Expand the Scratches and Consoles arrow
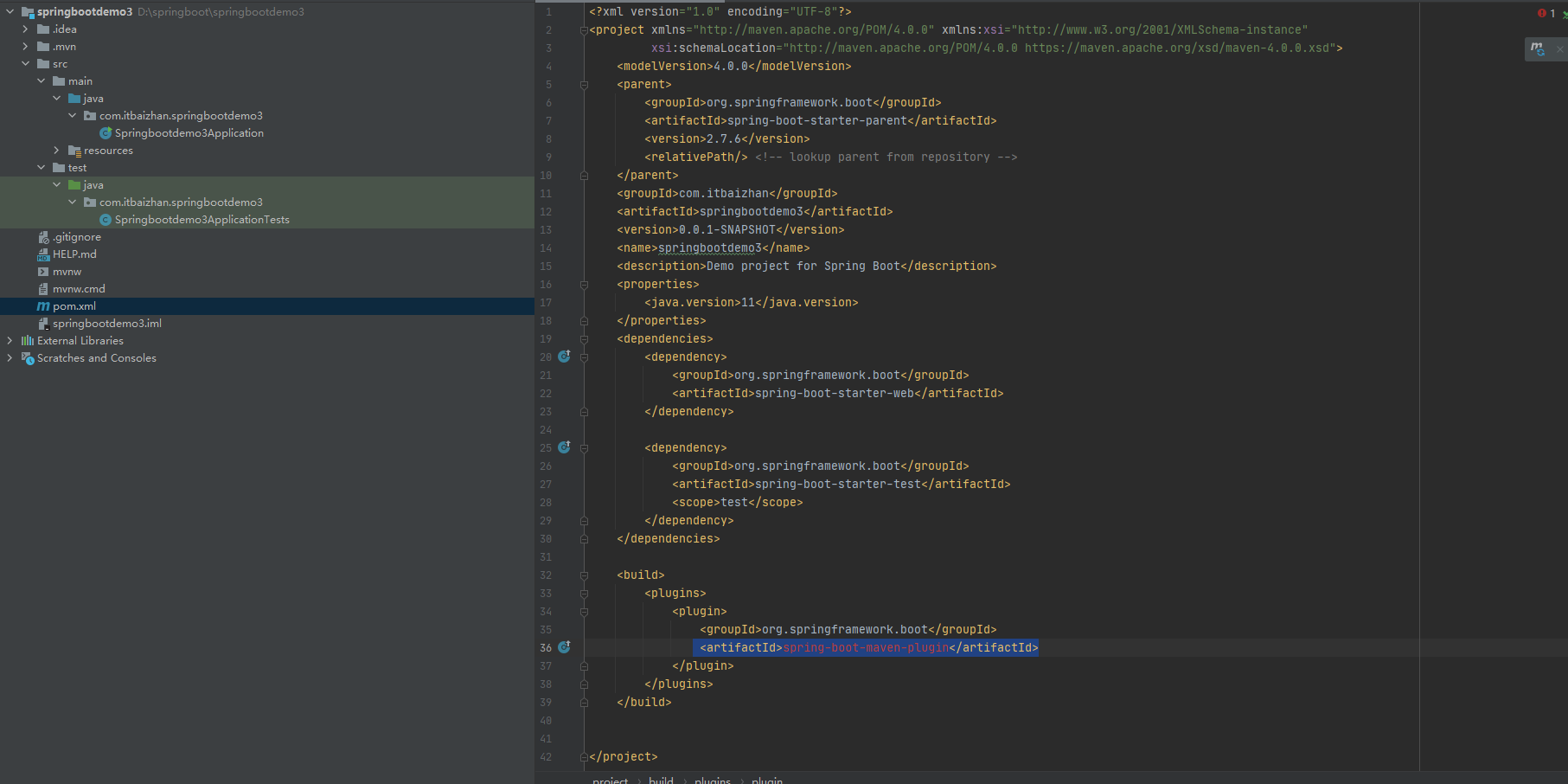The image size is (1568, 784). [10, 358]
